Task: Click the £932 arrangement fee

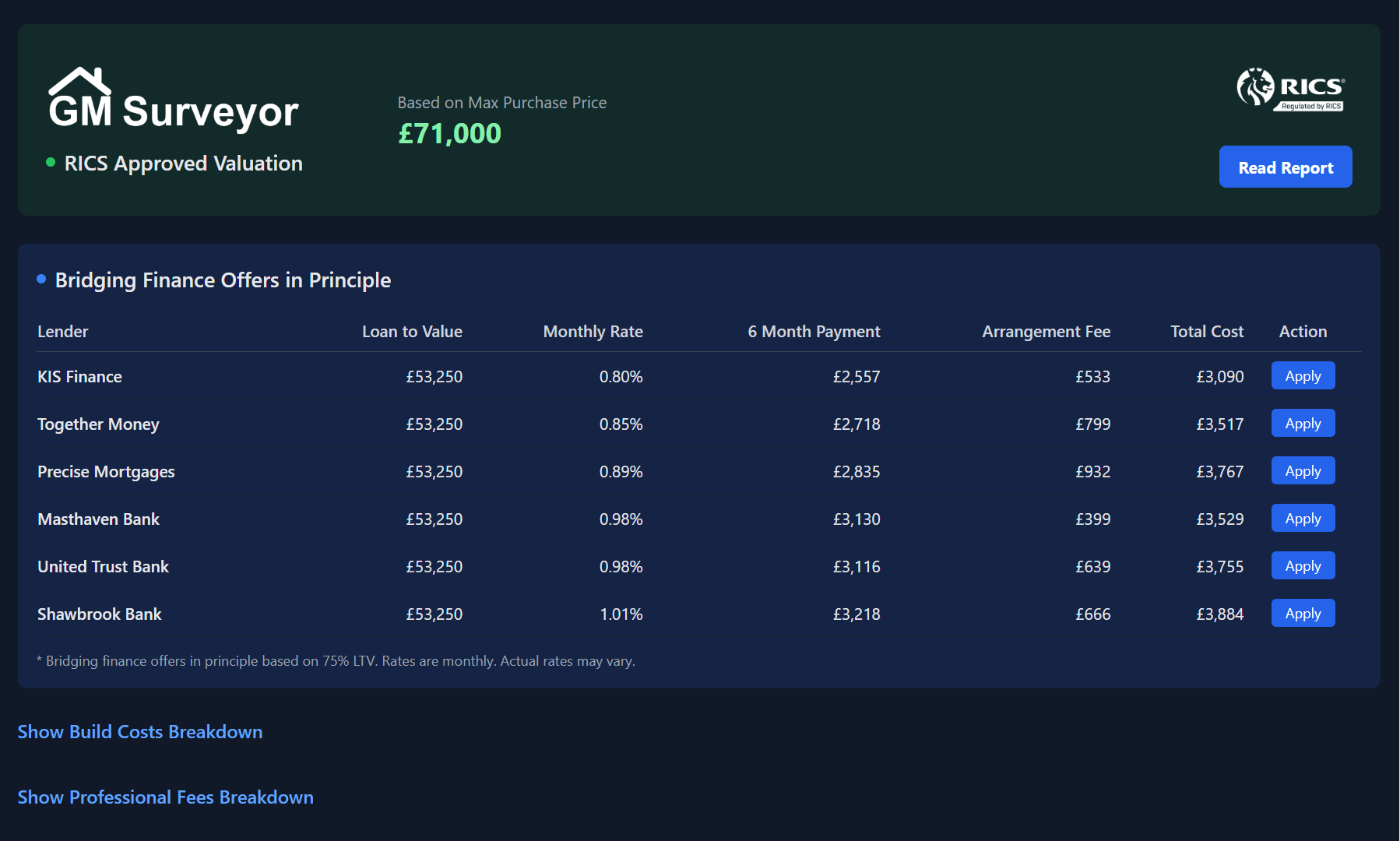Action: tap(1093, 472)
